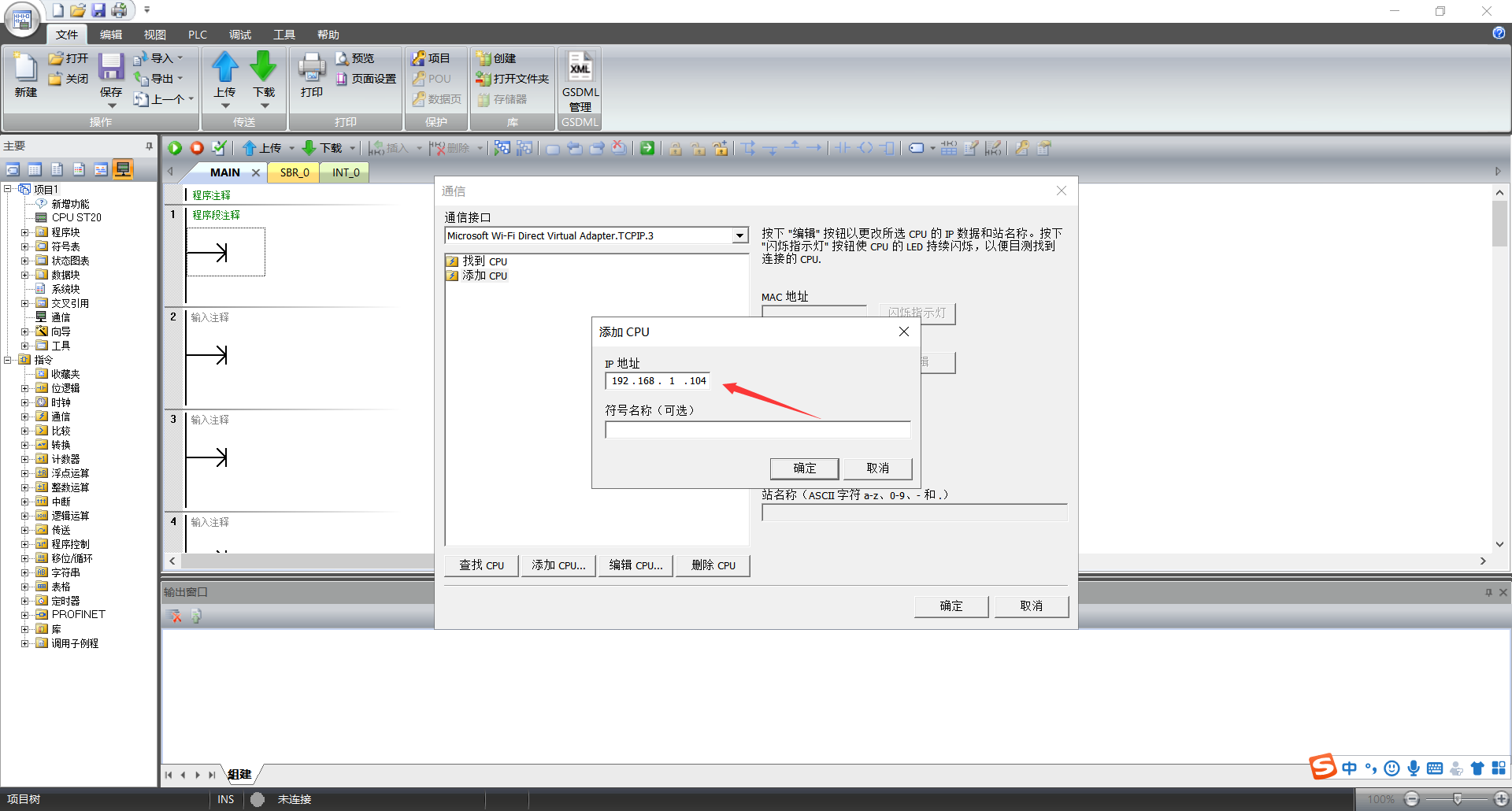
Task: Click the 查找 CPU button
Action: [x=481, y=565]
